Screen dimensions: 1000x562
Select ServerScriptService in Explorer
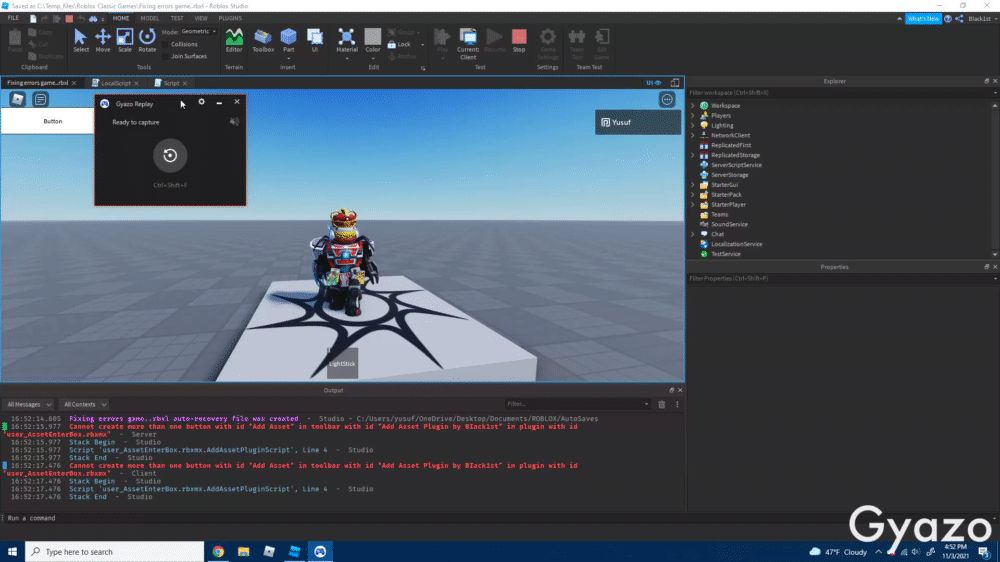point(736,165)
